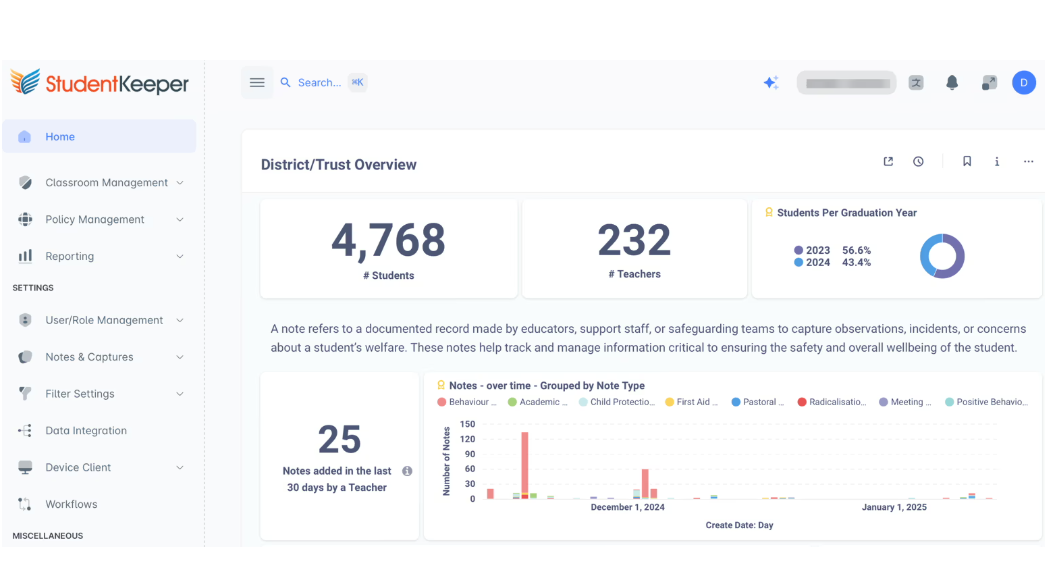1045x587 pixels.
Task: Expand the Reporting chevron
Action: point(180,256)
